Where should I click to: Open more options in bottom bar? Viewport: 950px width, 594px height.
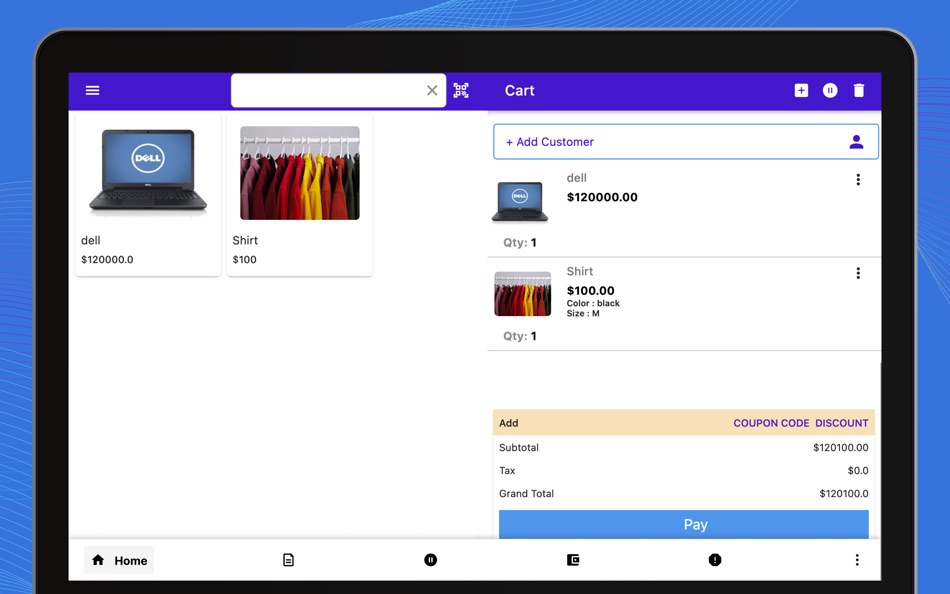[x=857, y=560]
